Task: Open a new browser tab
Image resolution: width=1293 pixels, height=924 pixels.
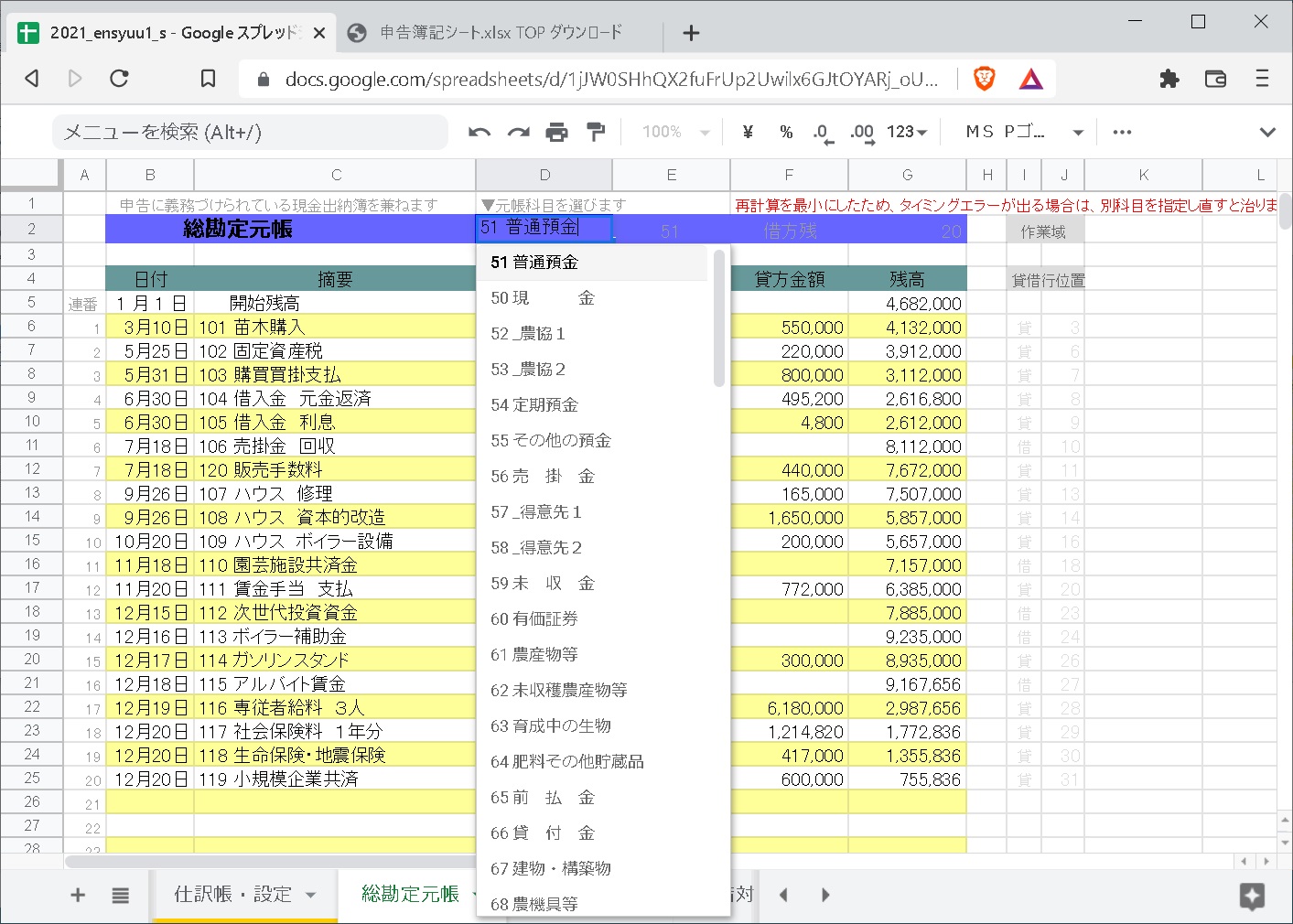Action: click(691, 33)
